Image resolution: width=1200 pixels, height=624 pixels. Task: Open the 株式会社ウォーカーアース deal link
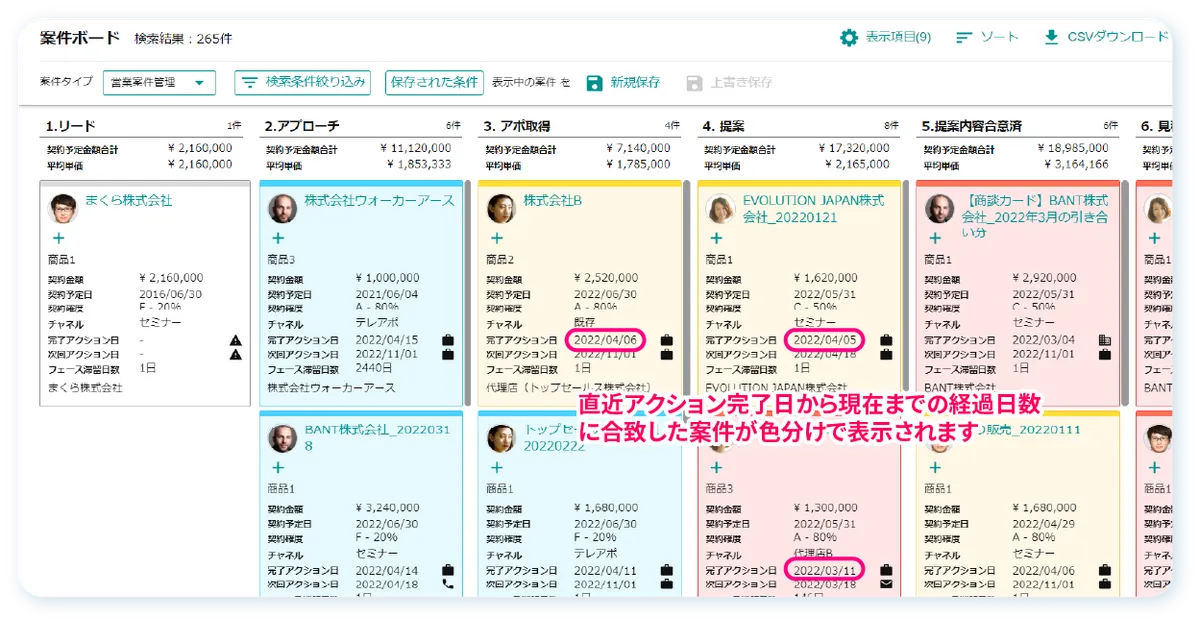(x=379, y=201)
